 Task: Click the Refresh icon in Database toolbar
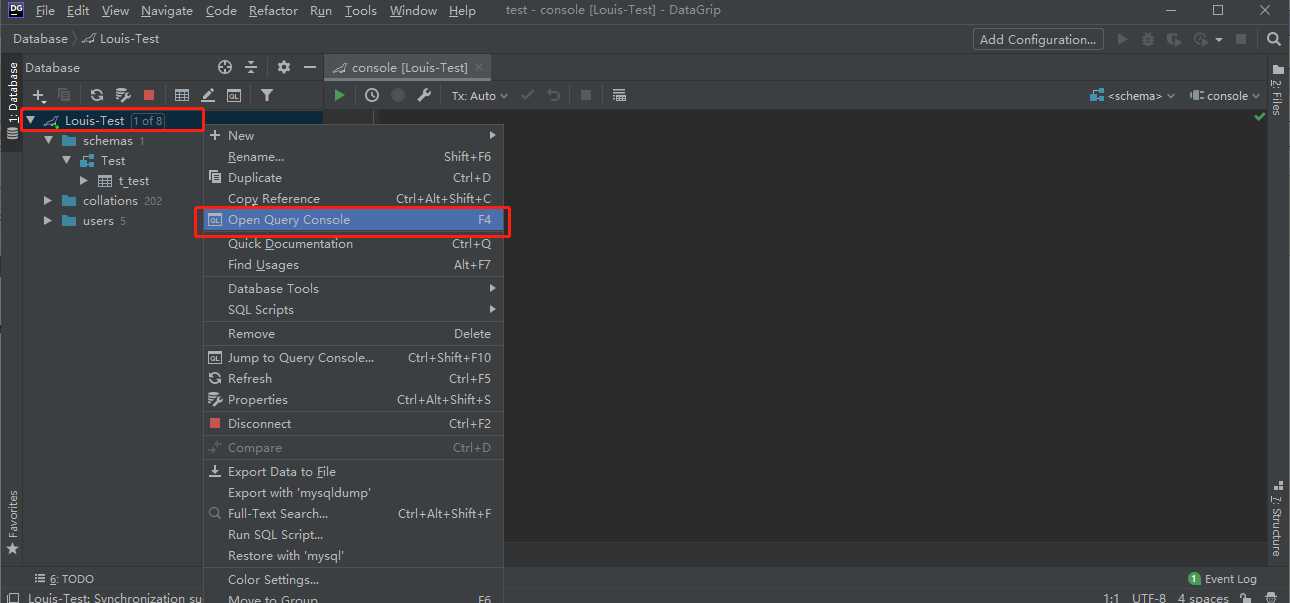(x=97, y=95)
